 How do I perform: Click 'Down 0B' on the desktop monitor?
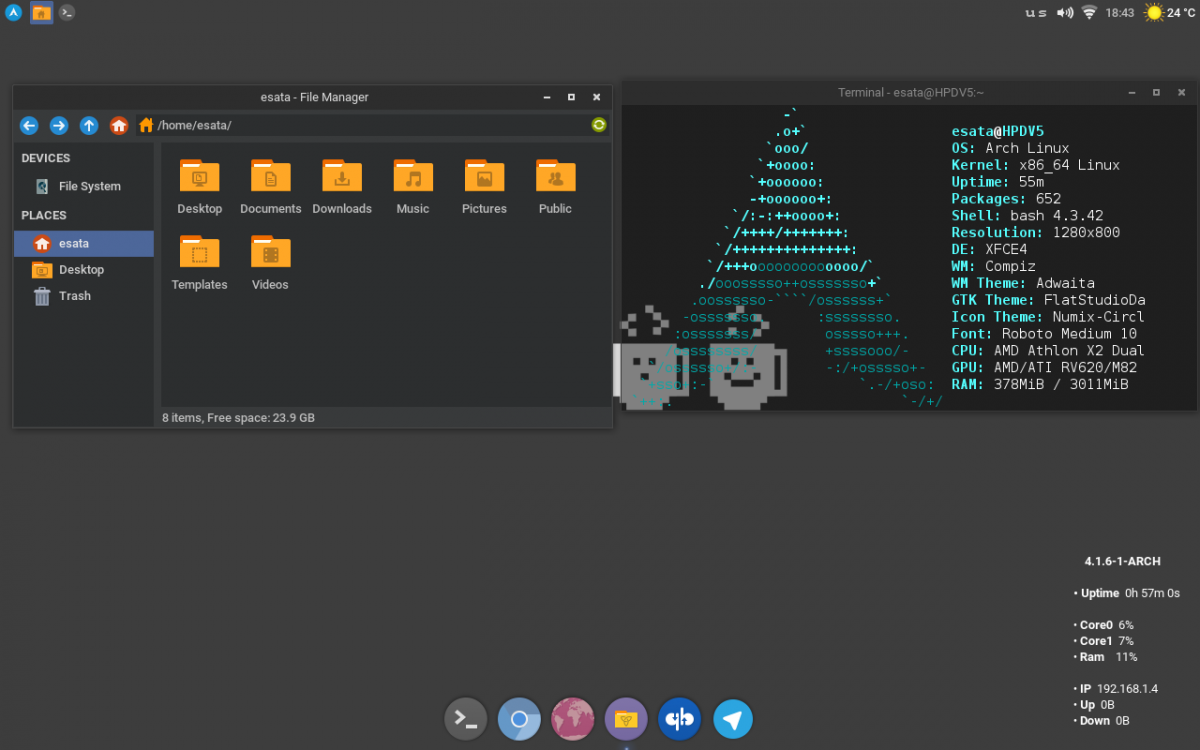coord(1101,721)
